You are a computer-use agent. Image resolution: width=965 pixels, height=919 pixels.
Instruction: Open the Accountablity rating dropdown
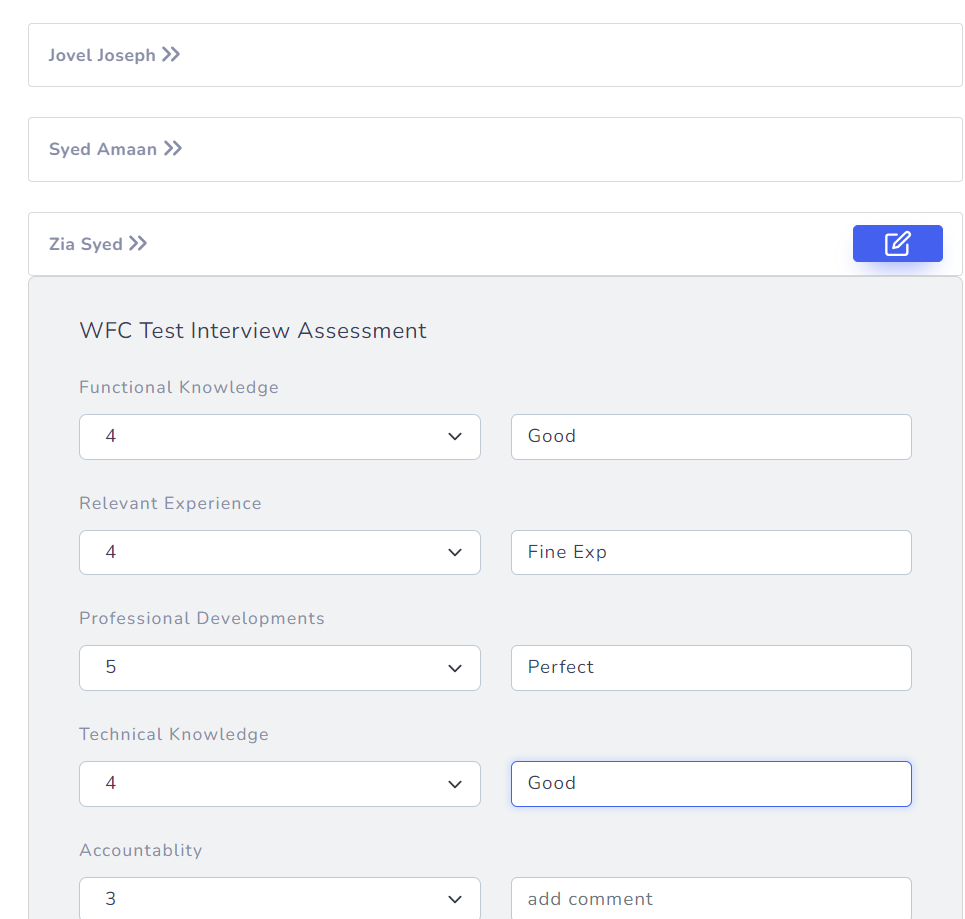279,898
